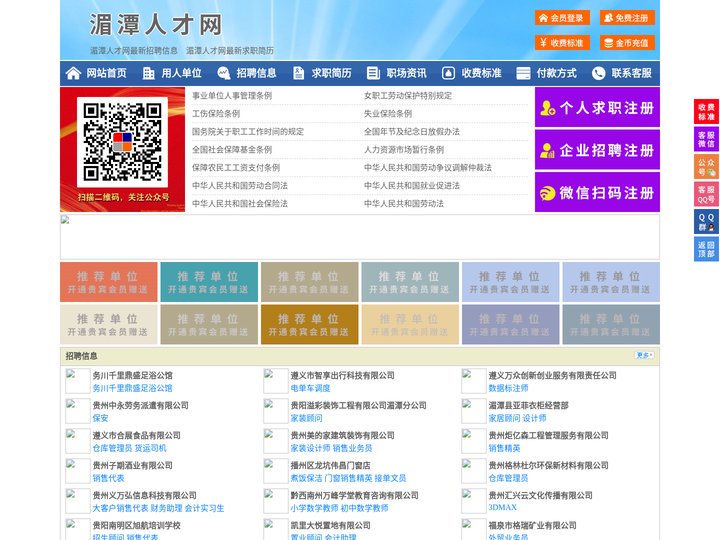Open 全国社会保障基金条例 link
This screenshot has height=540, width=720.
click(232, 149)
